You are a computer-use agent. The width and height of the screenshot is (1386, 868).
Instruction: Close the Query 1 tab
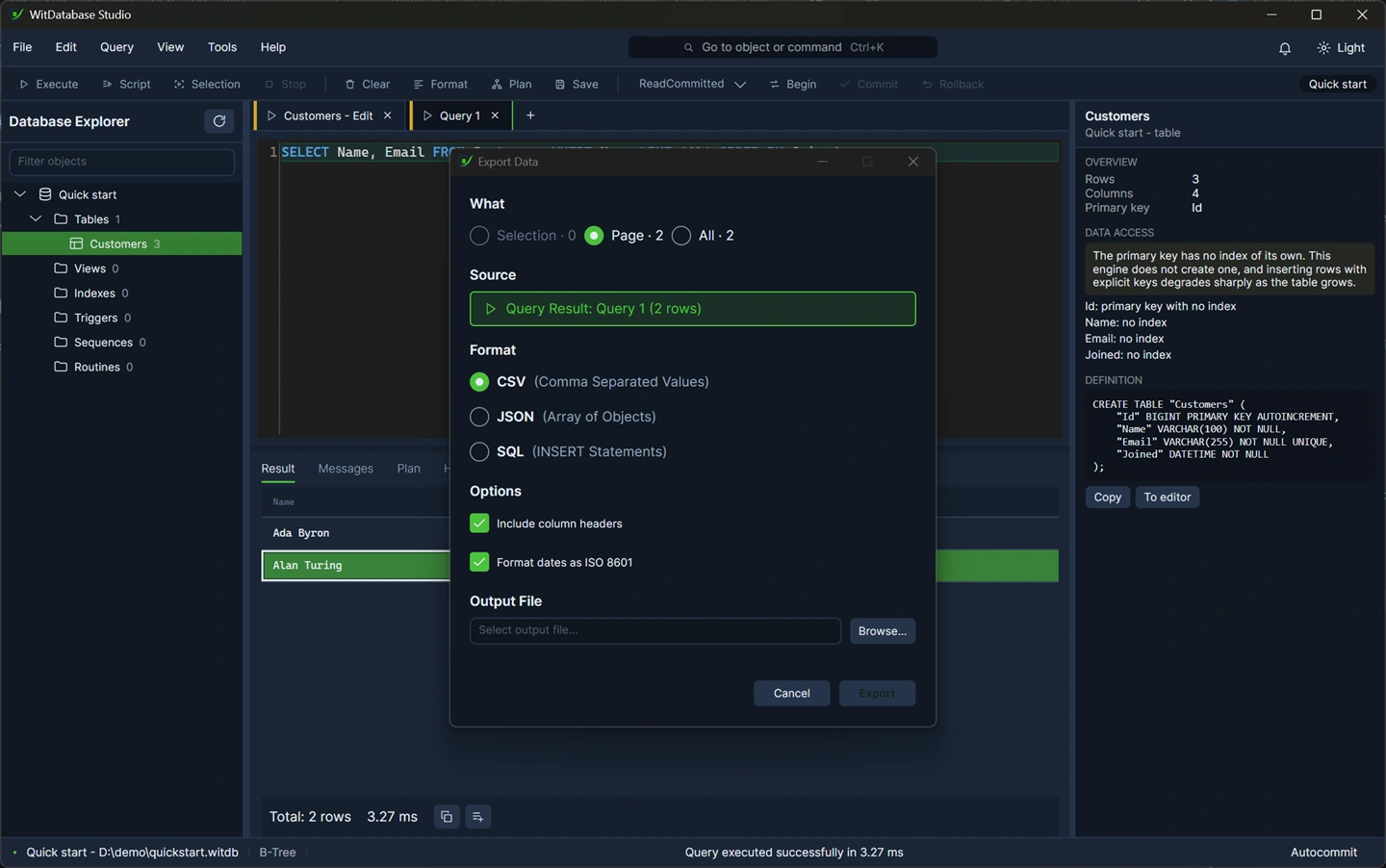pyautogui.click(x=495, y=115)
